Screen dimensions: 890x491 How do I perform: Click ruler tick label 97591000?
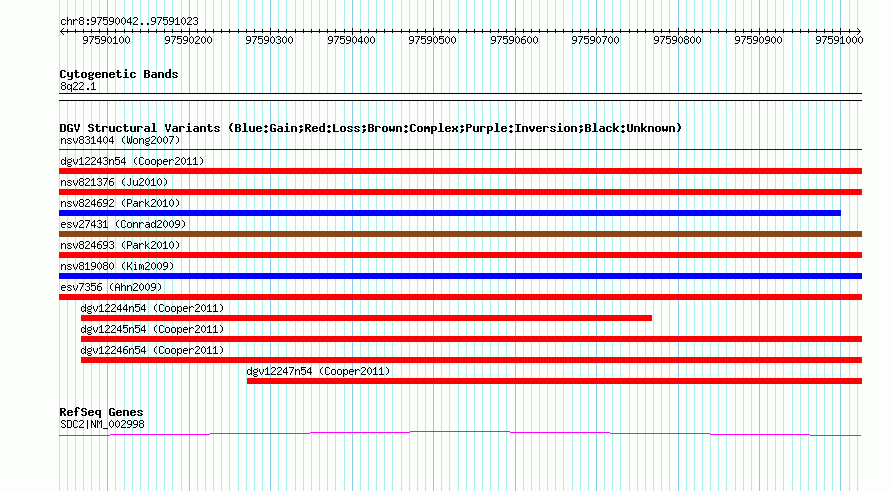(x=839, y=40)
